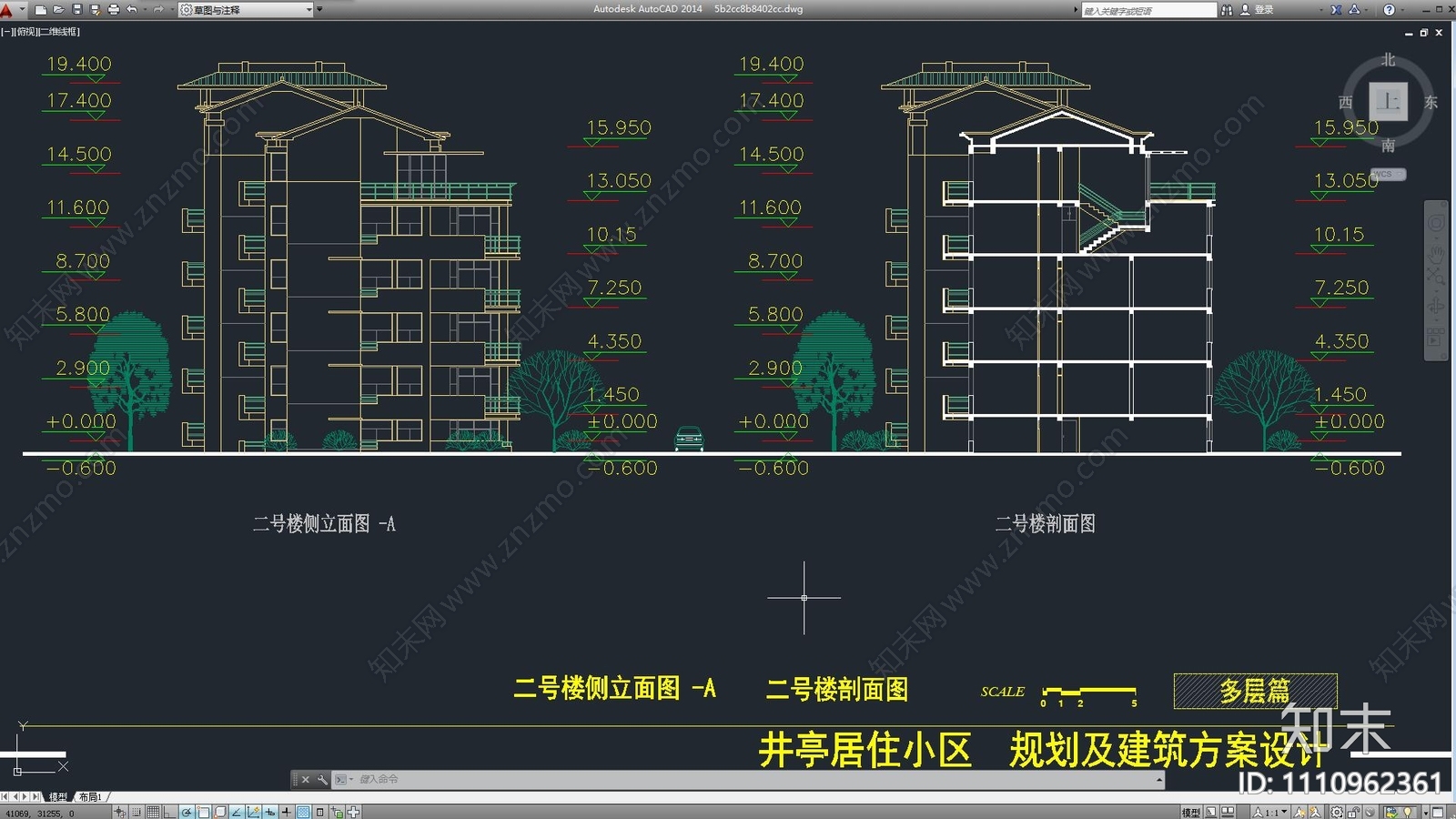Click the Open file icon
This screenshot has height=819, width=1456.
coord(58,10)
